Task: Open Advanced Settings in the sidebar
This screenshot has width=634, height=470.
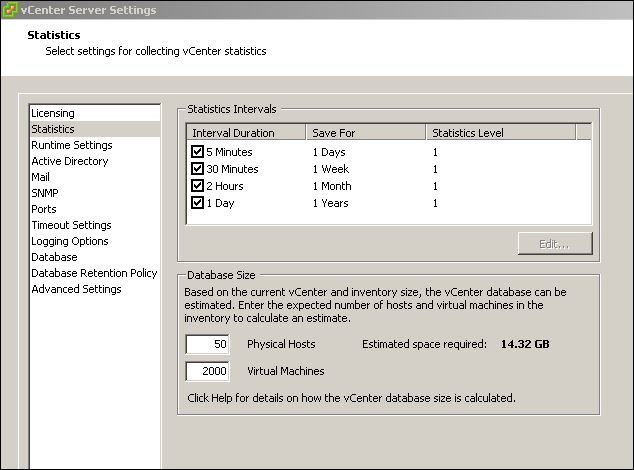Action: [76, 289]
